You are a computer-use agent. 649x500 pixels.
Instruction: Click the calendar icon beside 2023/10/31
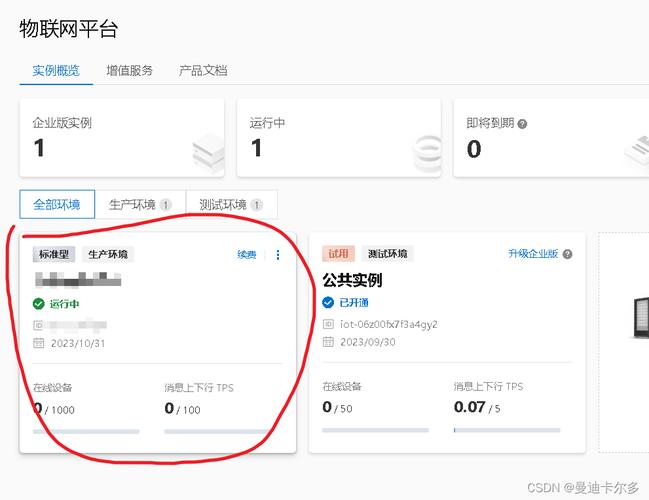click(38, 343)
